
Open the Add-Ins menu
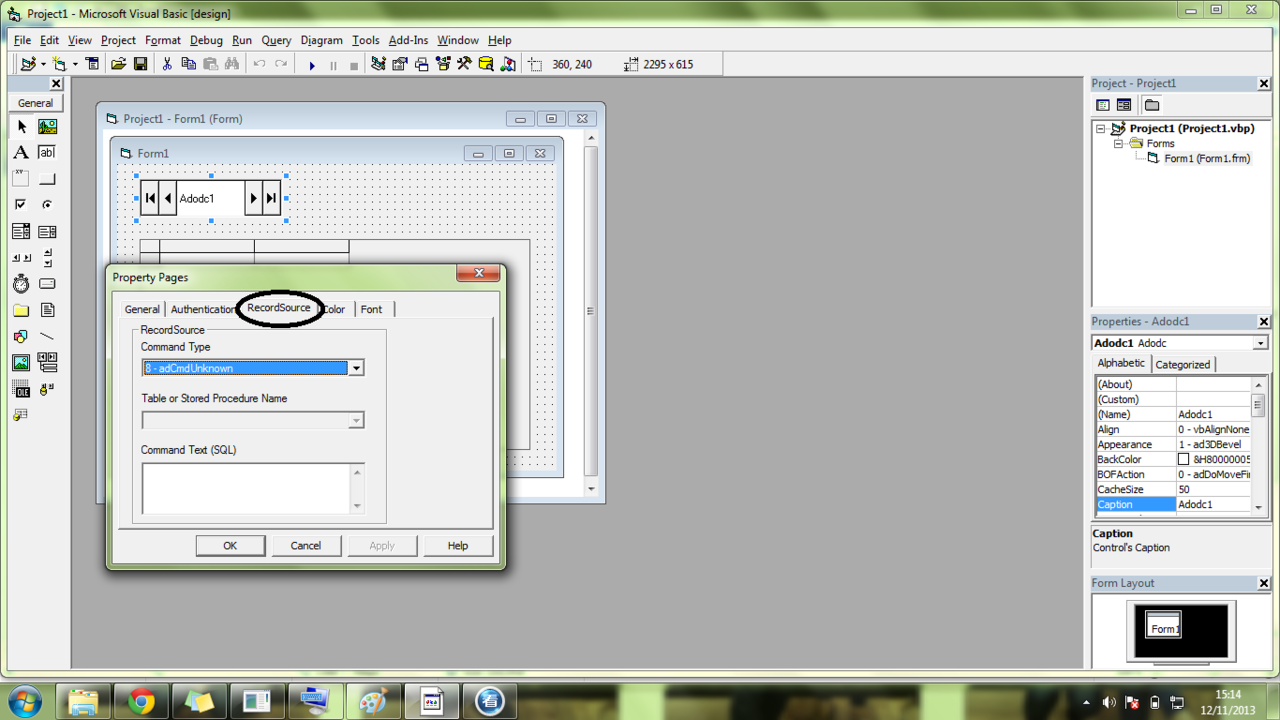pos(408,40)
